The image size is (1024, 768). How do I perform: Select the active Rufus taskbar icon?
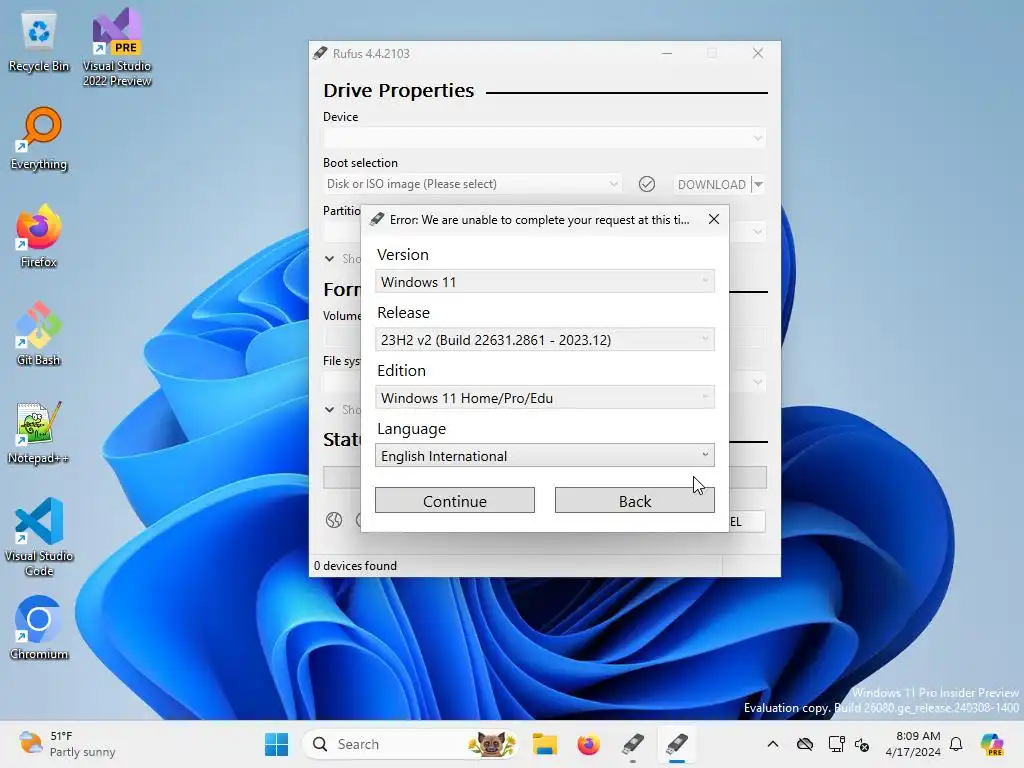677,744
